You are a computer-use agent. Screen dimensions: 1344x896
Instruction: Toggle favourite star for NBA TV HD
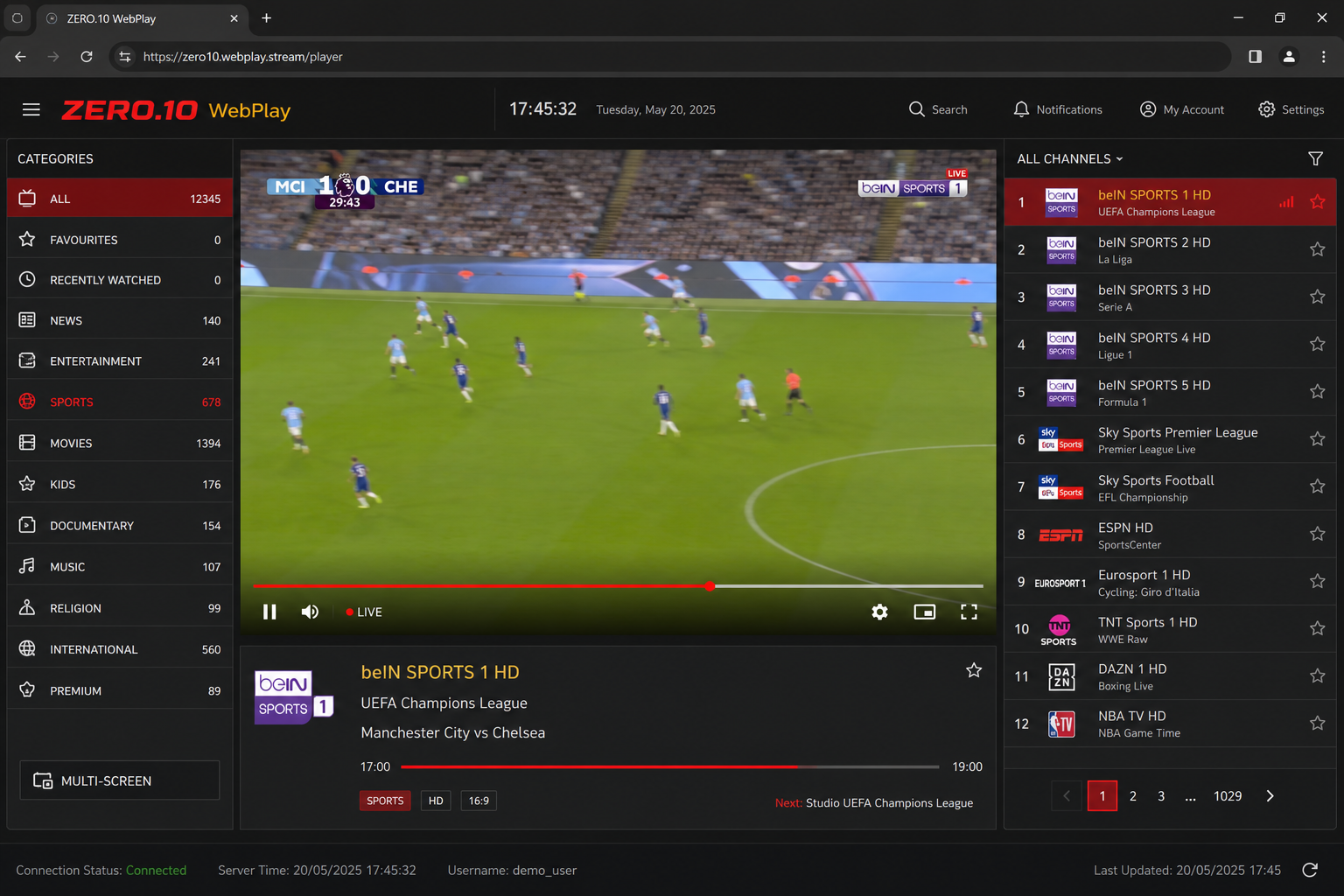(1317, 723)
